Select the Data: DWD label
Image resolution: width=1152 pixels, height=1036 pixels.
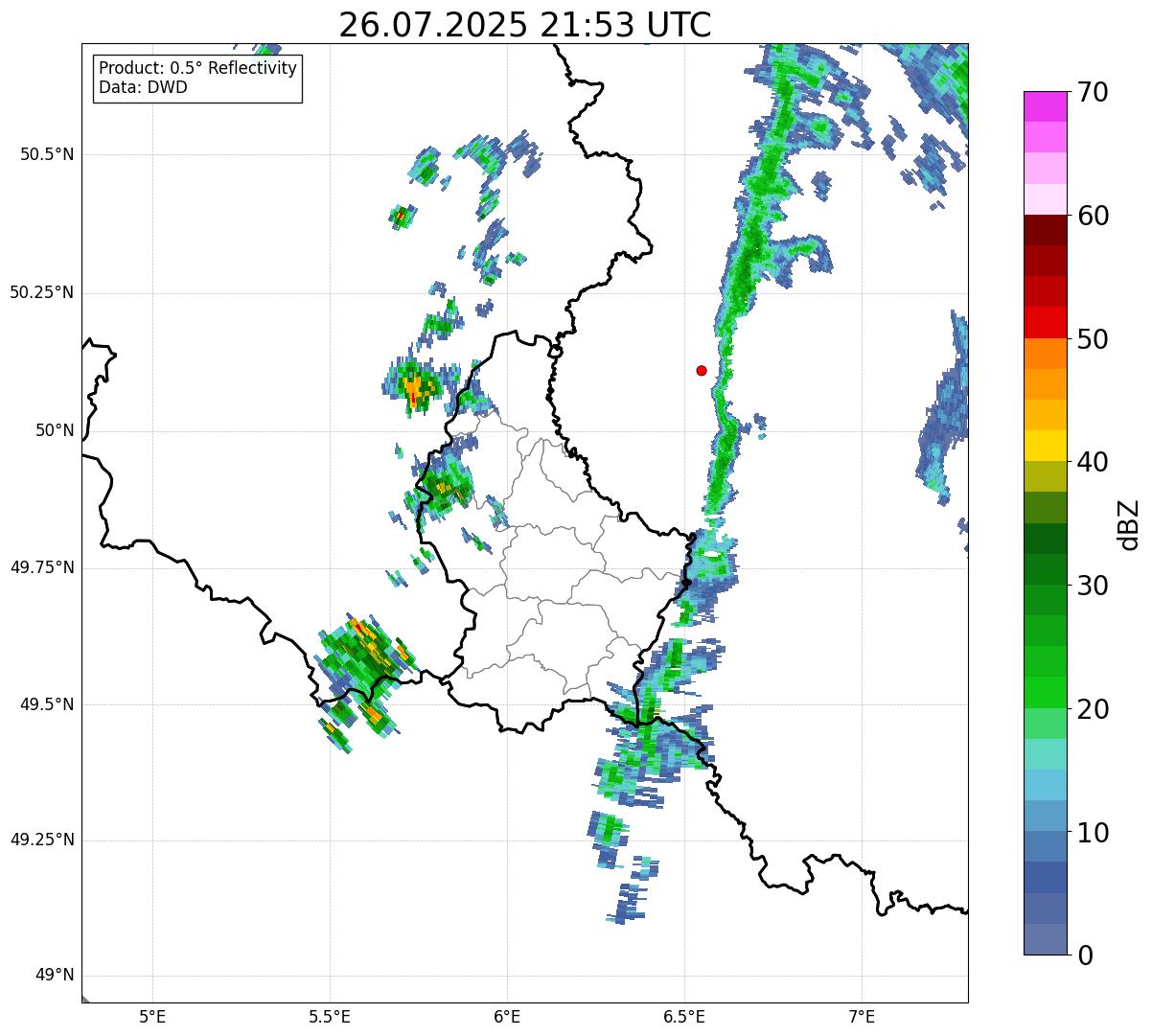pyautogui.click(x=143, y=87)
